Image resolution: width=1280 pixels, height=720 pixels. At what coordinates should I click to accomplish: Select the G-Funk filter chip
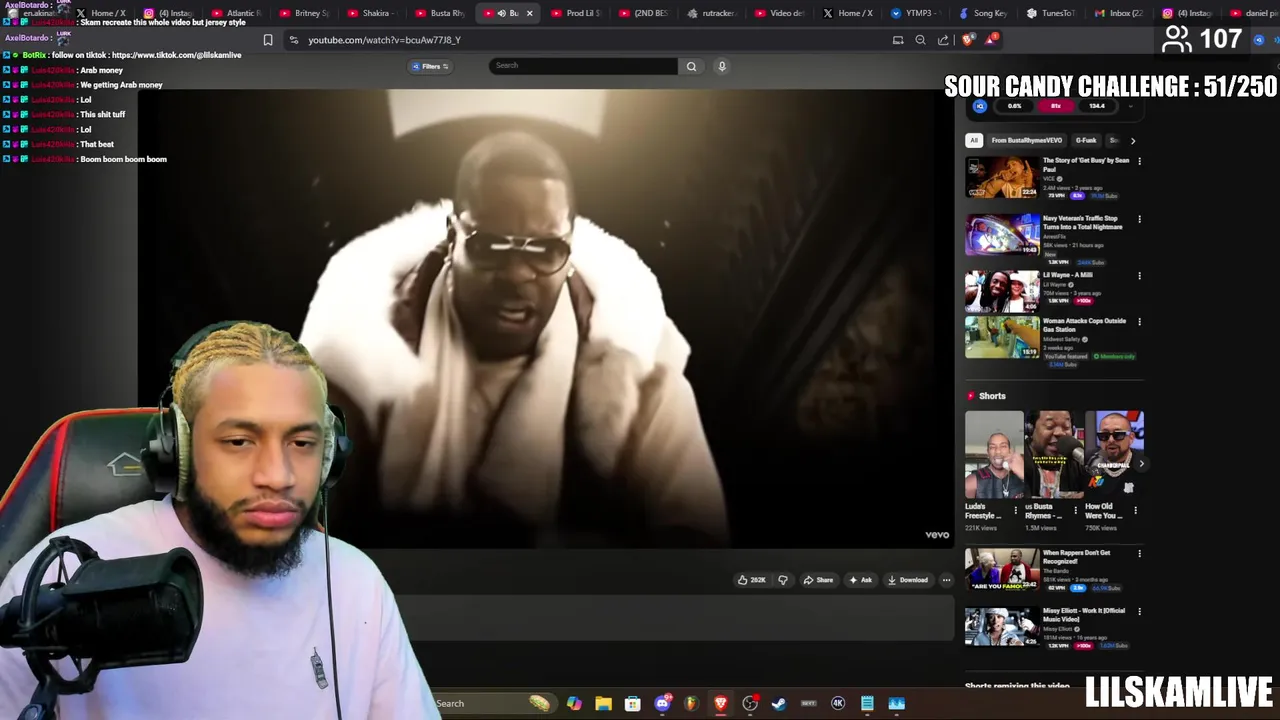1086,140
